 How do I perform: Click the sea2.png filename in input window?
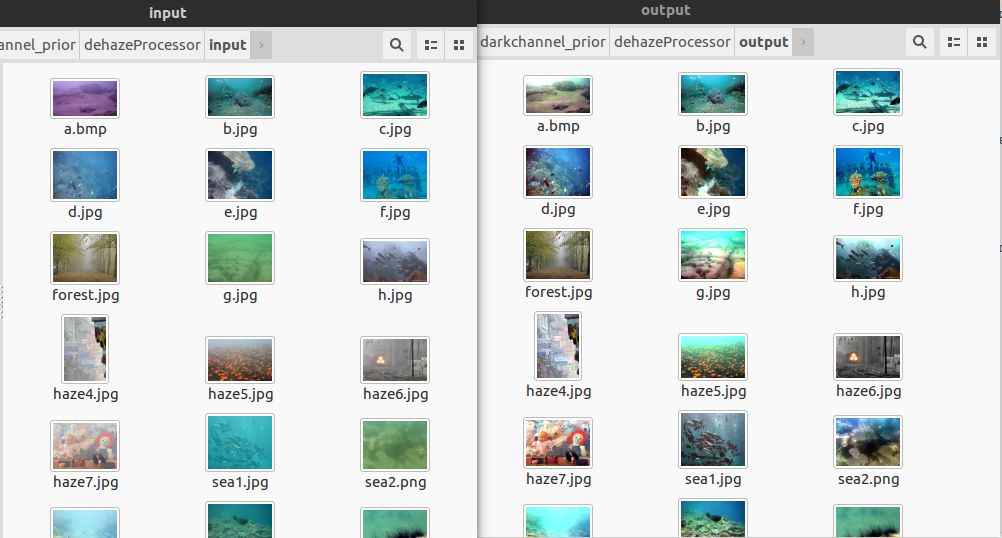(396, 482)
